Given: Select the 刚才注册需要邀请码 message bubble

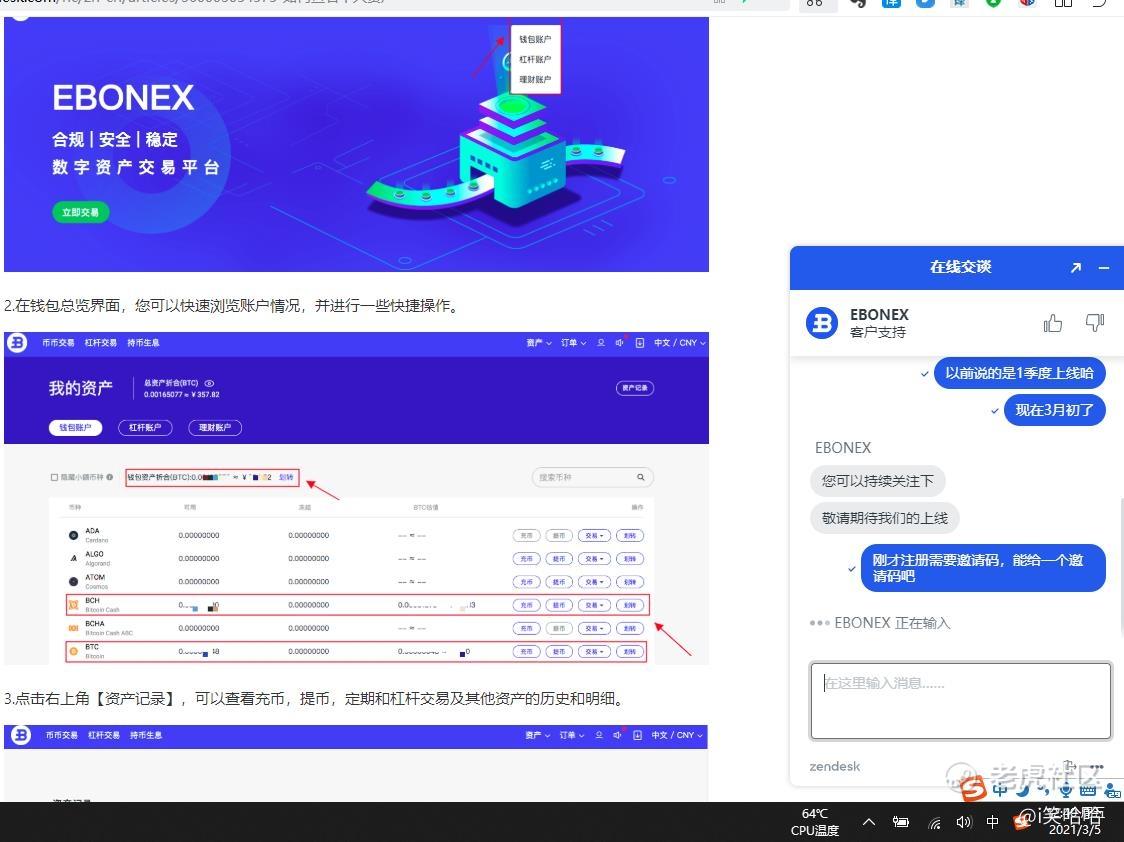Looking at the screenshot, I should 983,568.
